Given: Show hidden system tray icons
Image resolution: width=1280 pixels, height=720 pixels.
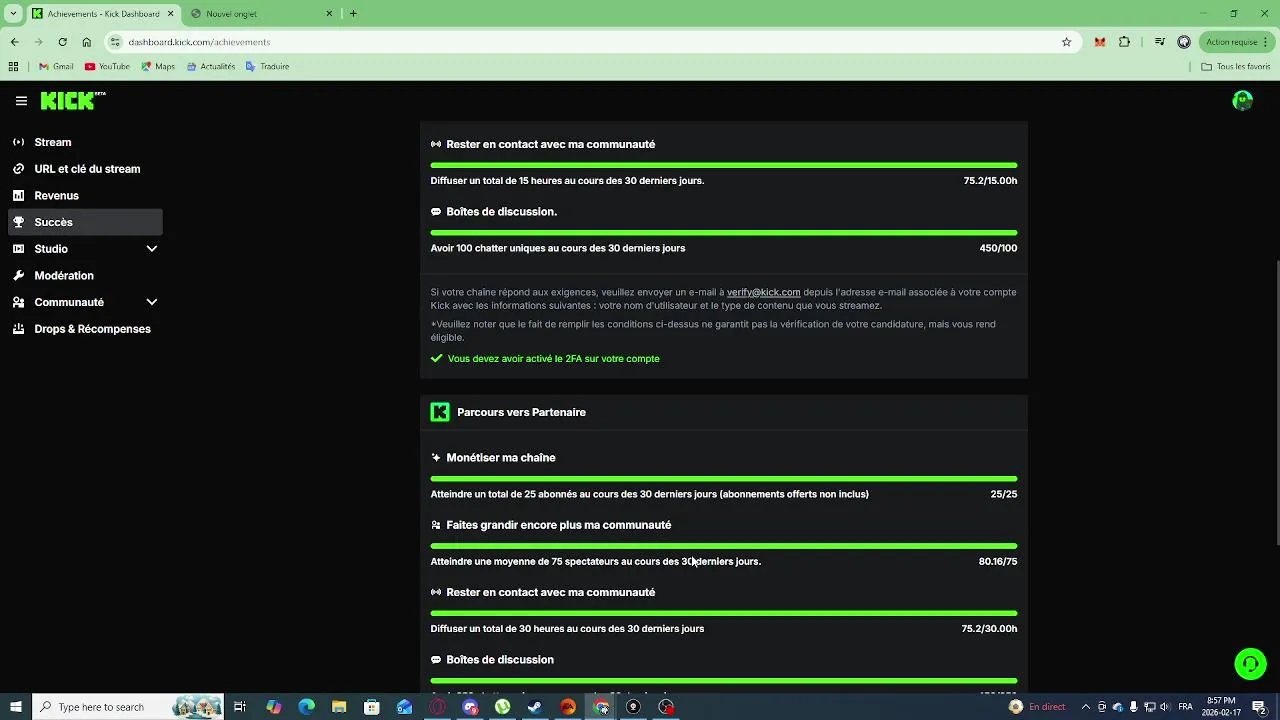Looking at the screenshot, I should (x=1085, y=707).
